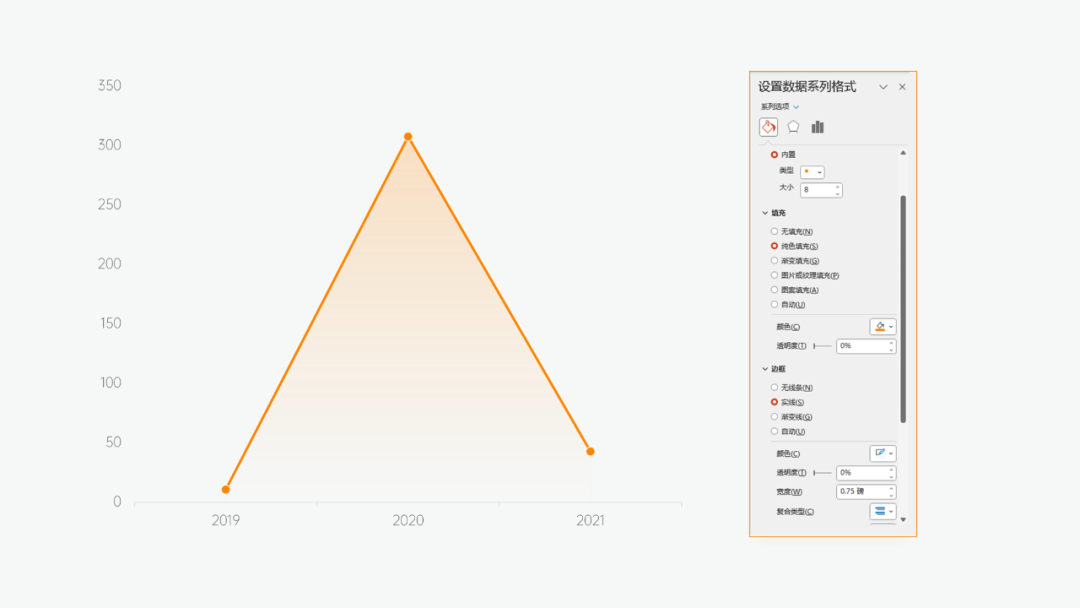Open the Fill & Line paint bucket tab
This screenshot has height=608, width=1080.
coord(768,127)
